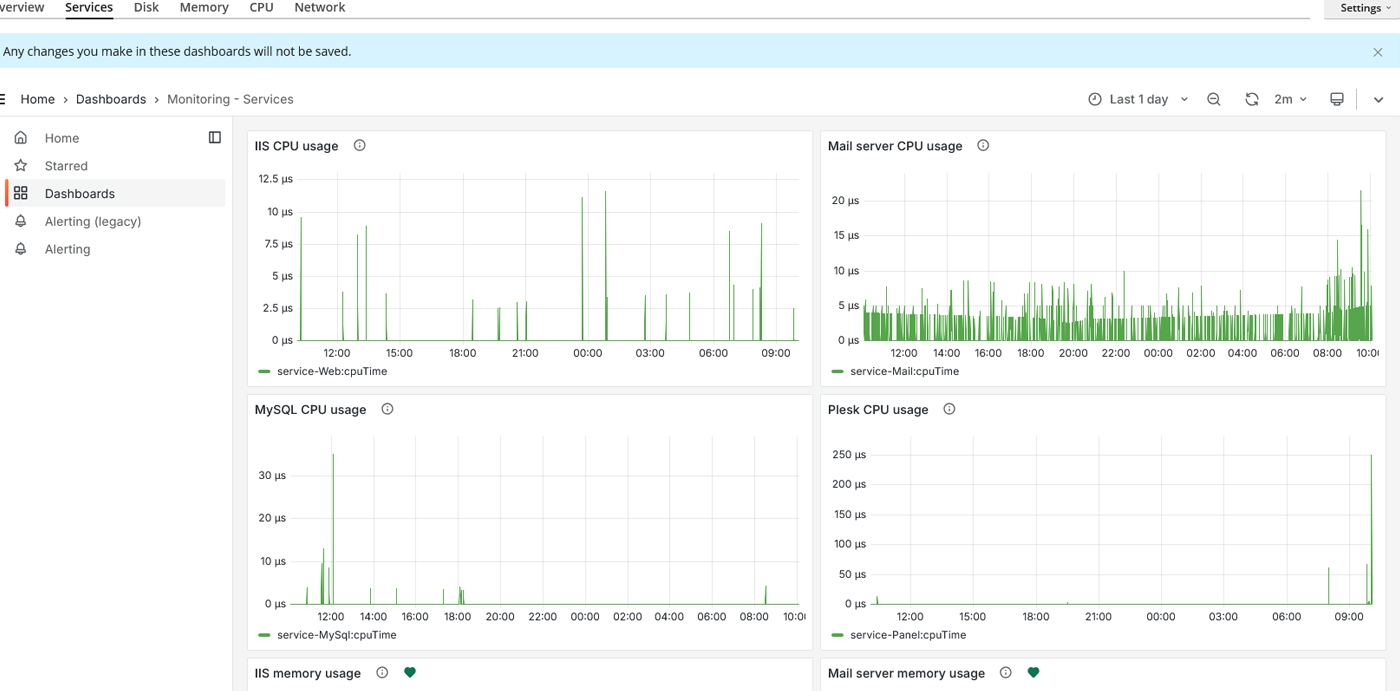Click the green color swatch of service-MySql:cpuTime legend
This screenshot has width=1400, height=691.
pos(264,635)
